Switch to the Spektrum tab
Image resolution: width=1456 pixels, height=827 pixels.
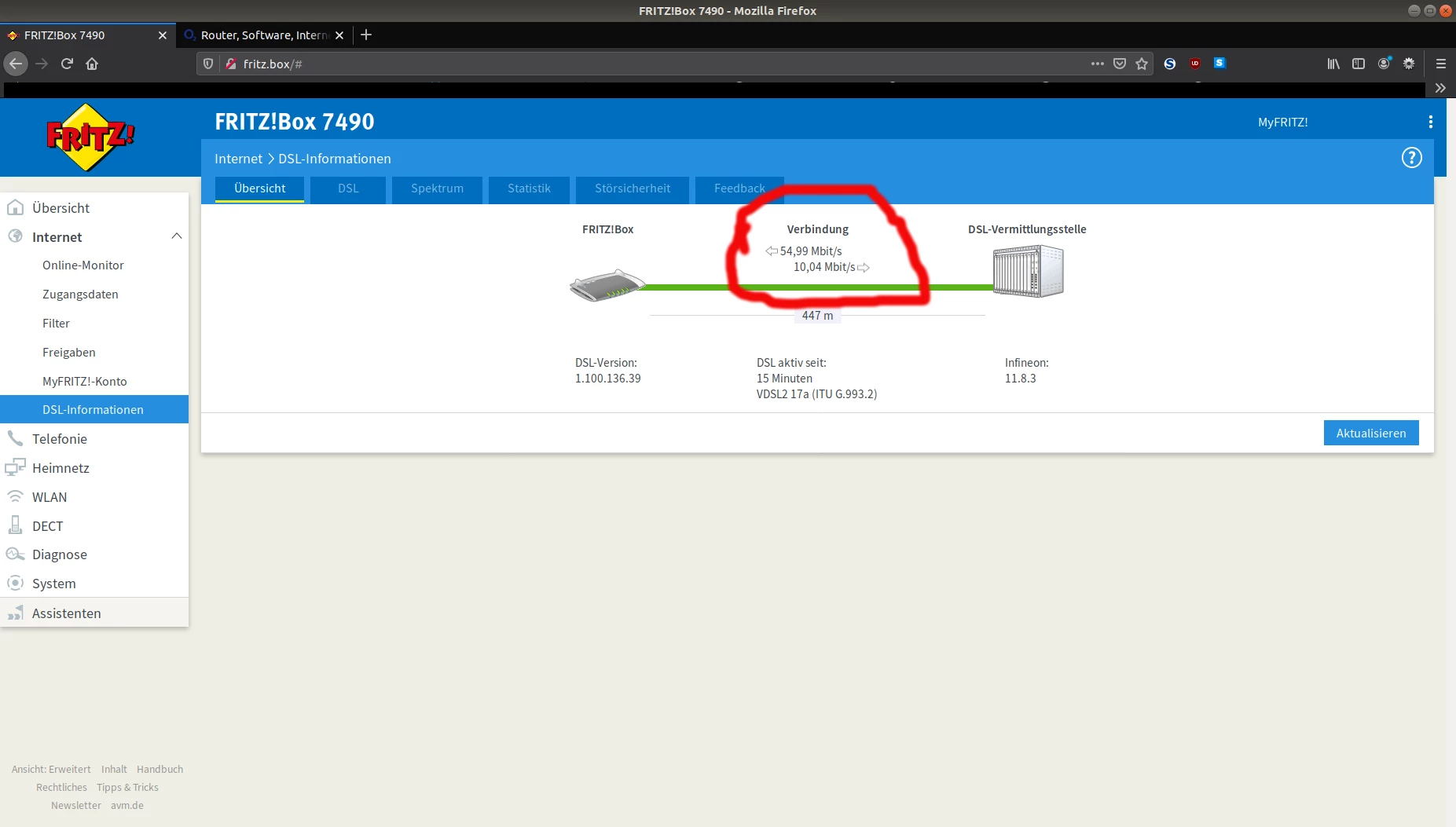[437, 188]
